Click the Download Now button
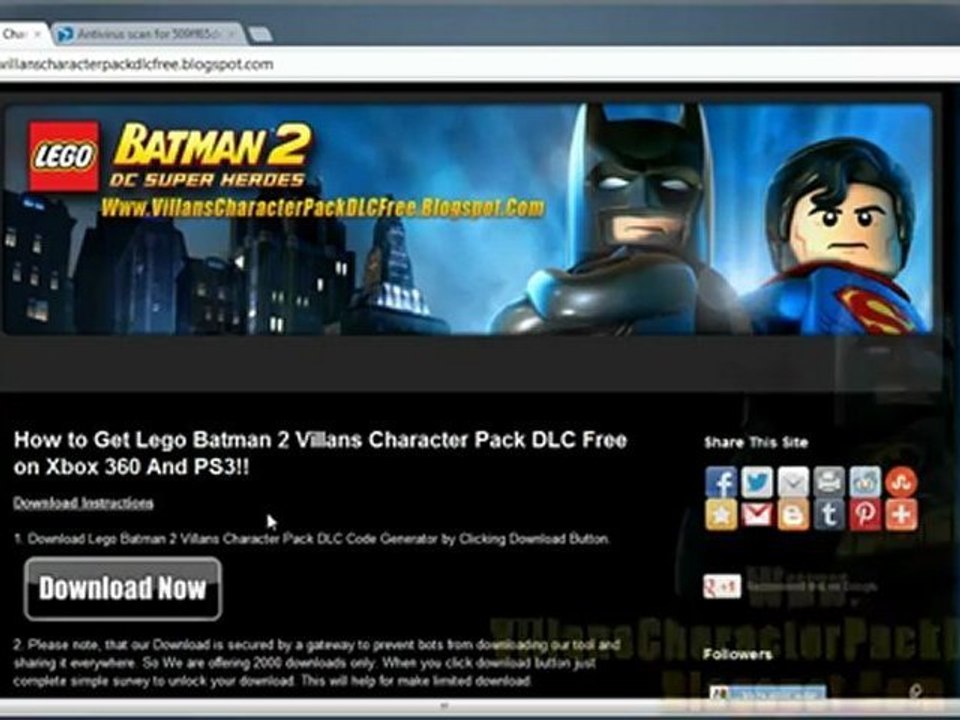The image size is (960, 720). (123, 588)
